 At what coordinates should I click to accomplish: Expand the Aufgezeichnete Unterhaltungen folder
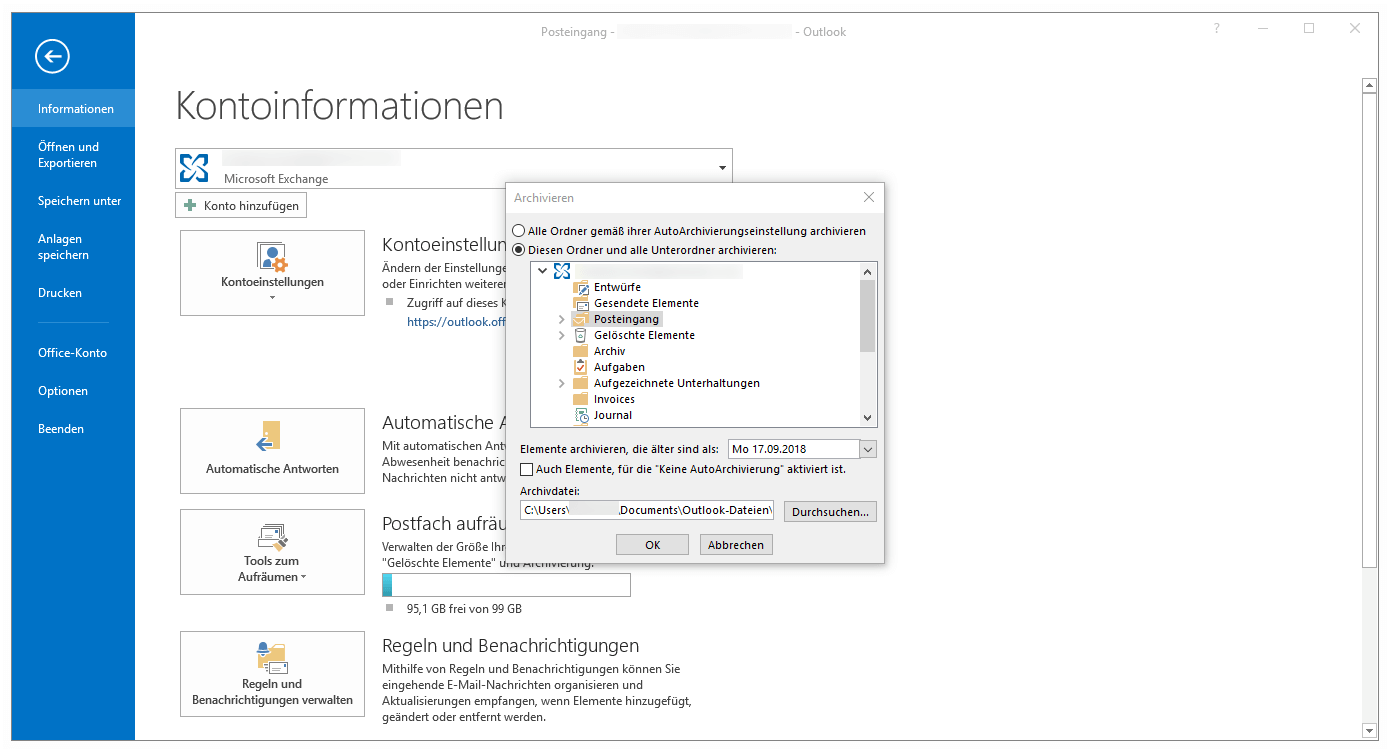point(561,383)
